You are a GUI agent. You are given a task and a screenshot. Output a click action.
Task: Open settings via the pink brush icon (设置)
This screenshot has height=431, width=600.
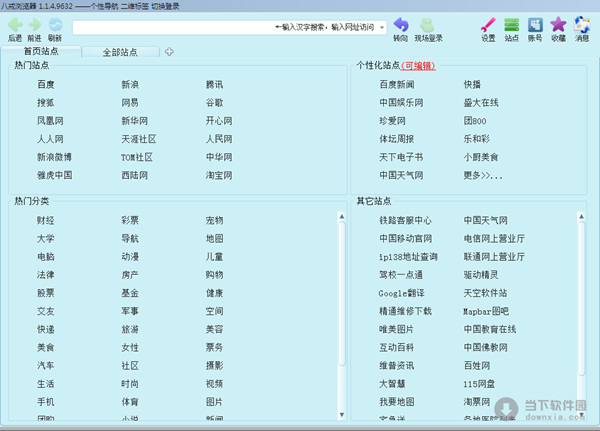coord(488,25)
